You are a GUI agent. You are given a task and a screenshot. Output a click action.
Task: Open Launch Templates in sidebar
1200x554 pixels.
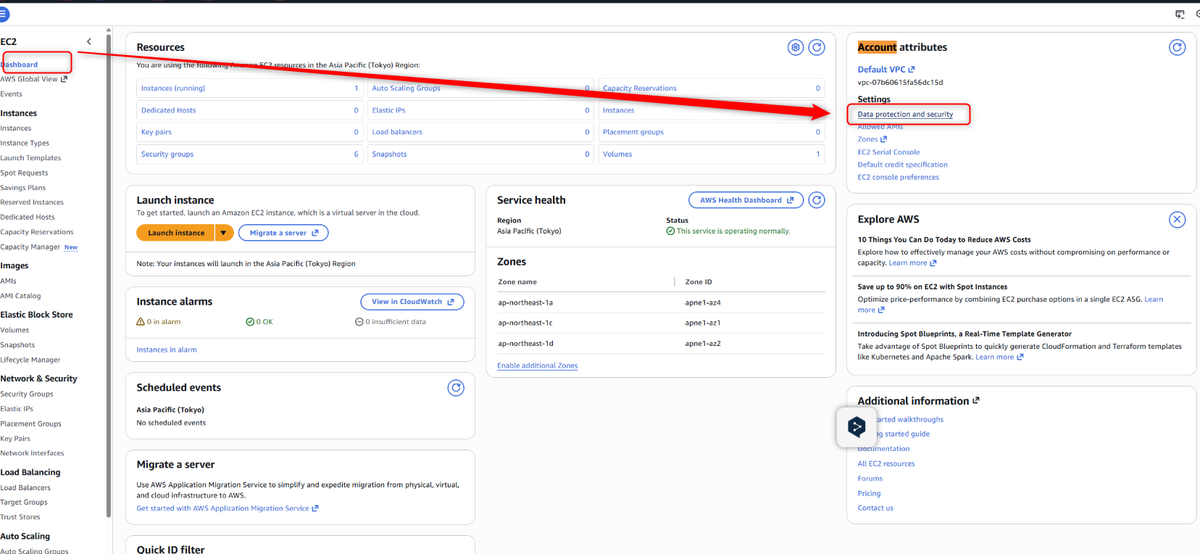point(30,158)
